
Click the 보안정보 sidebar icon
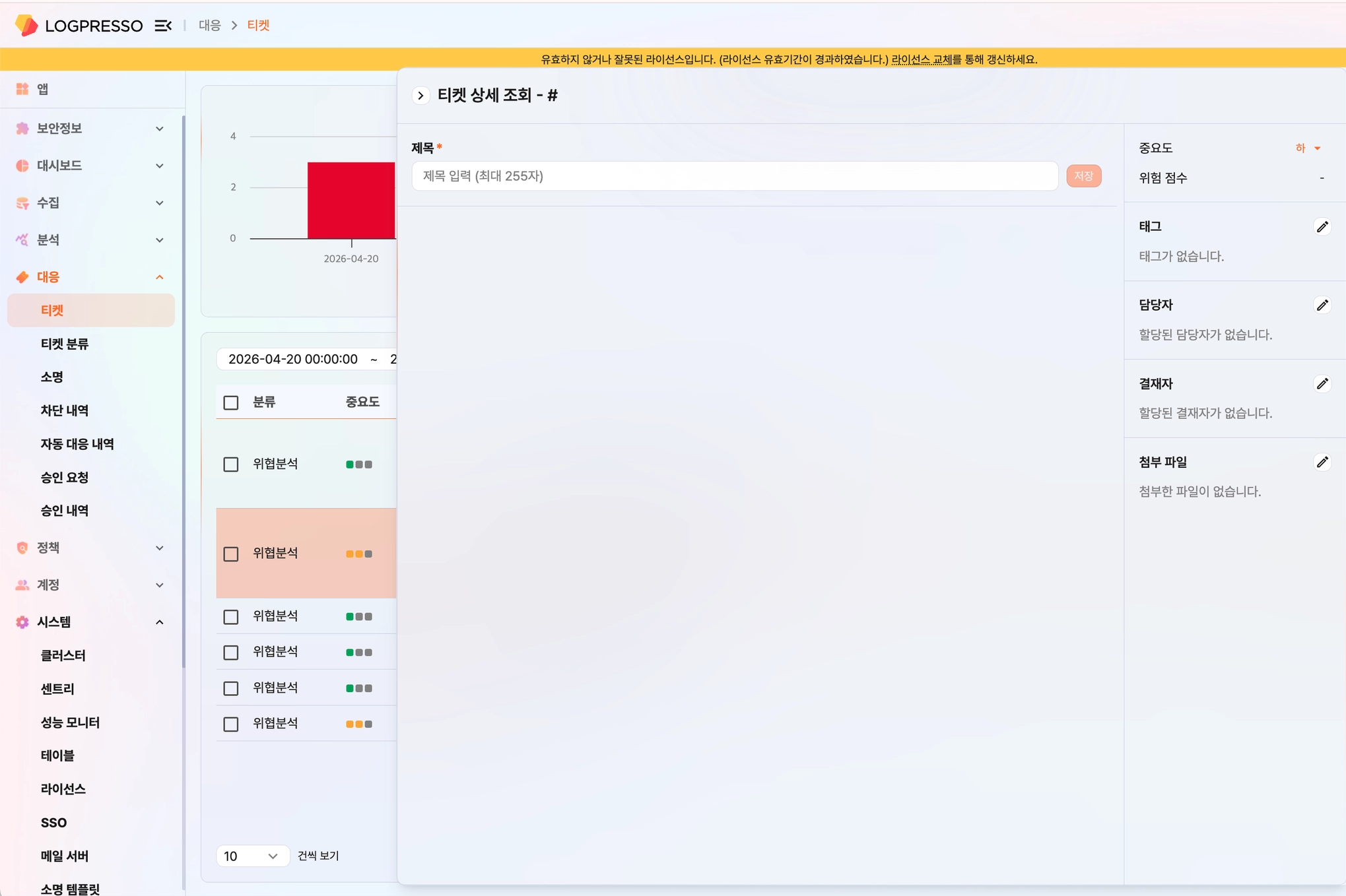22,128
